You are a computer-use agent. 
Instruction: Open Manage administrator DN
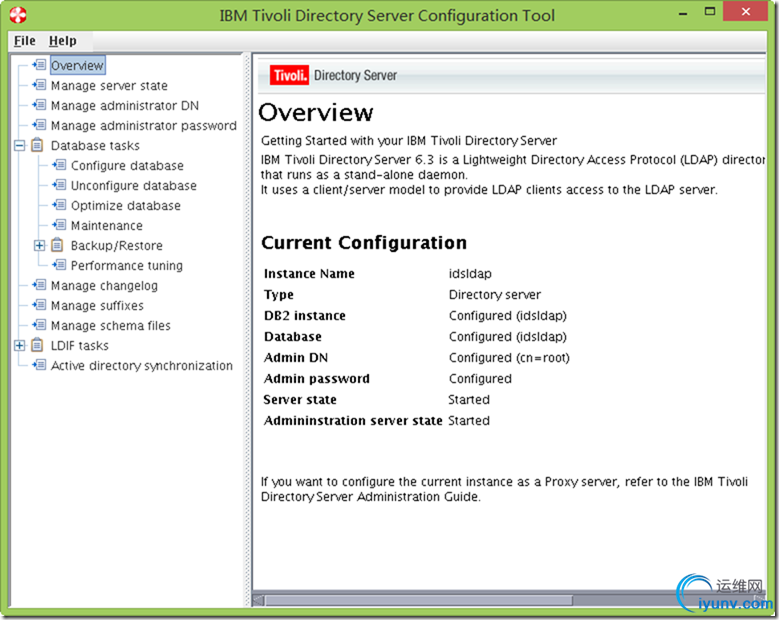125,105
